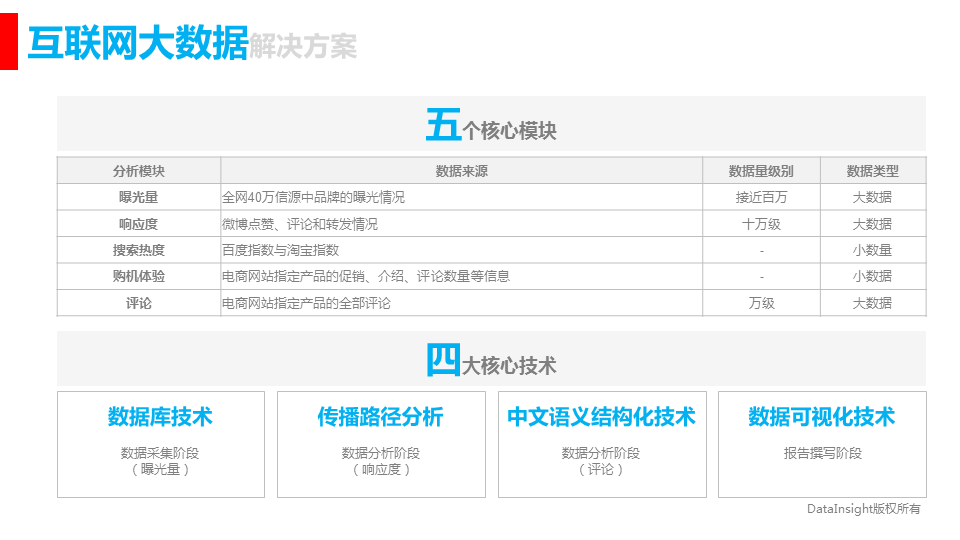The width and height of the screenshot is (960, 540).
Task: Select the 评论 cell in first column
Action: click(139, 303)
